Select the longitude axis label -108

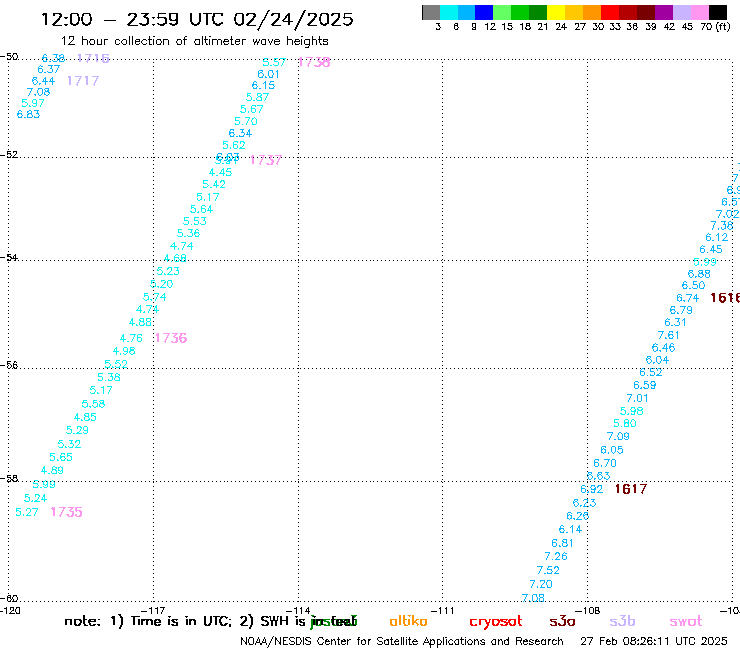coord(588,611)
